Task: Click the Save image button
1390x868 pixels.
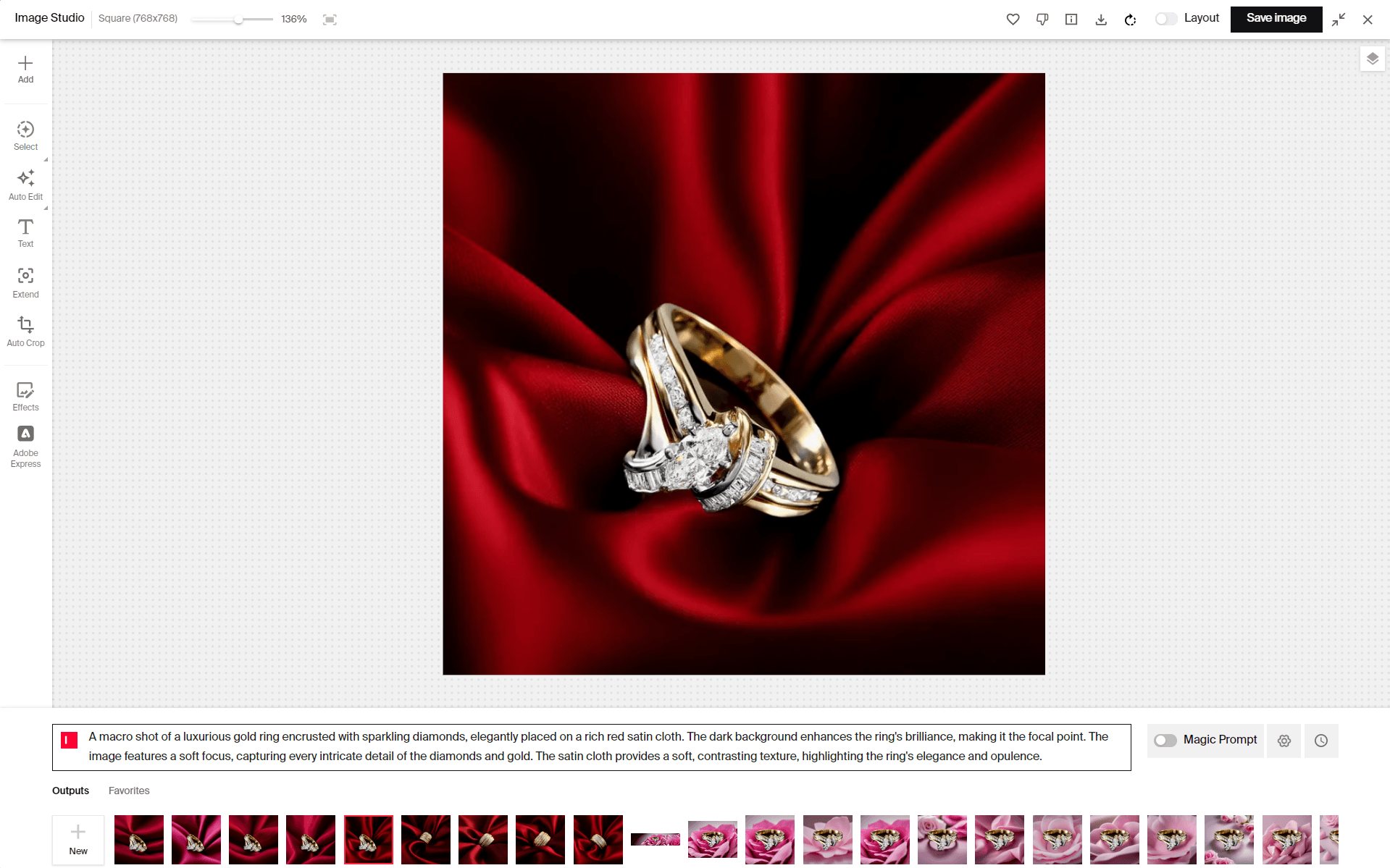Action: tap(1276, 19)
